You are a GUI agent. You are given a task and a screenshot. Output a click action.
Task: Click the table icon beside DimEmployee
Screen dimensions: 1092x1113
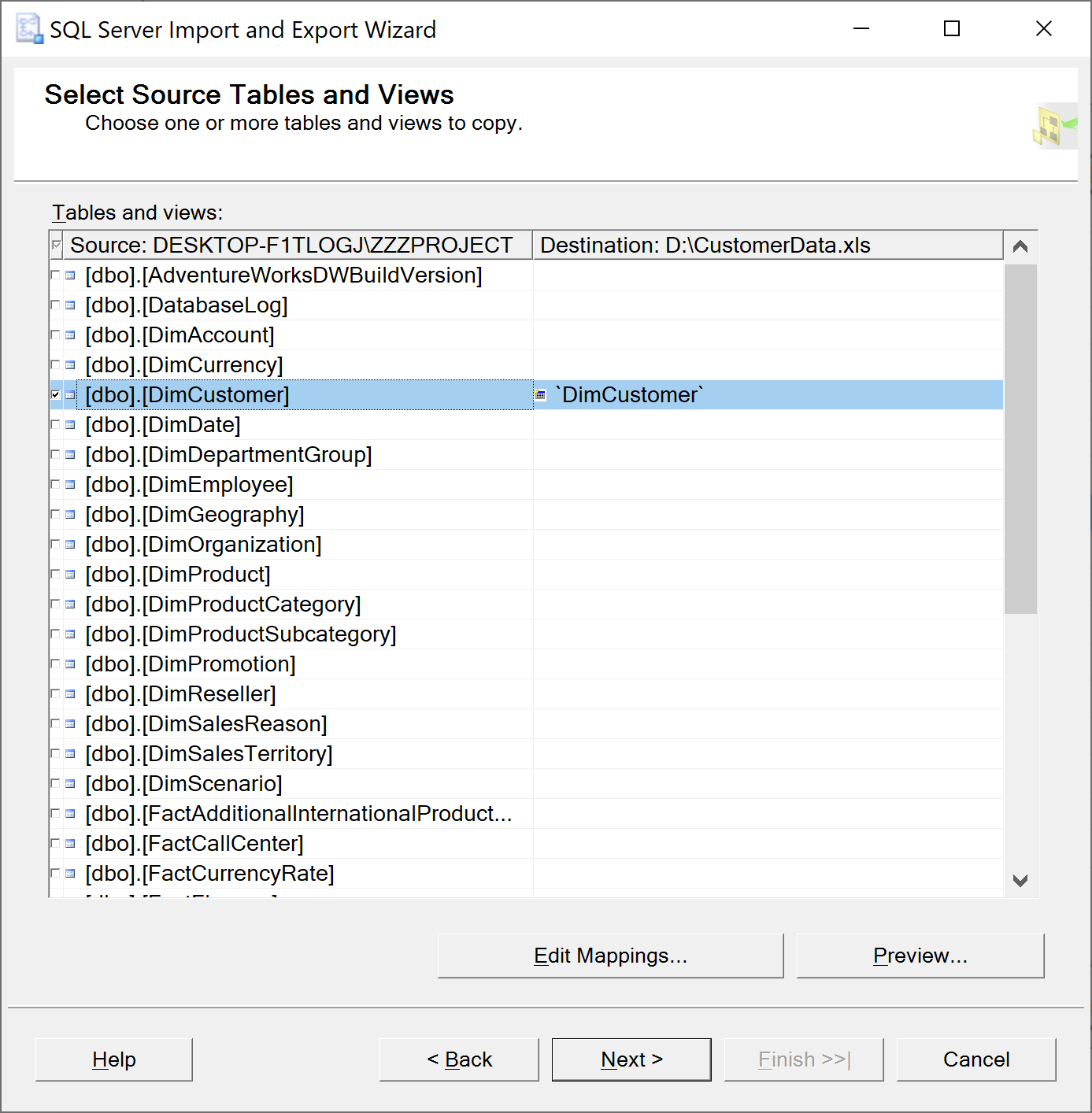pyautogui.click(x=70, y=485)
